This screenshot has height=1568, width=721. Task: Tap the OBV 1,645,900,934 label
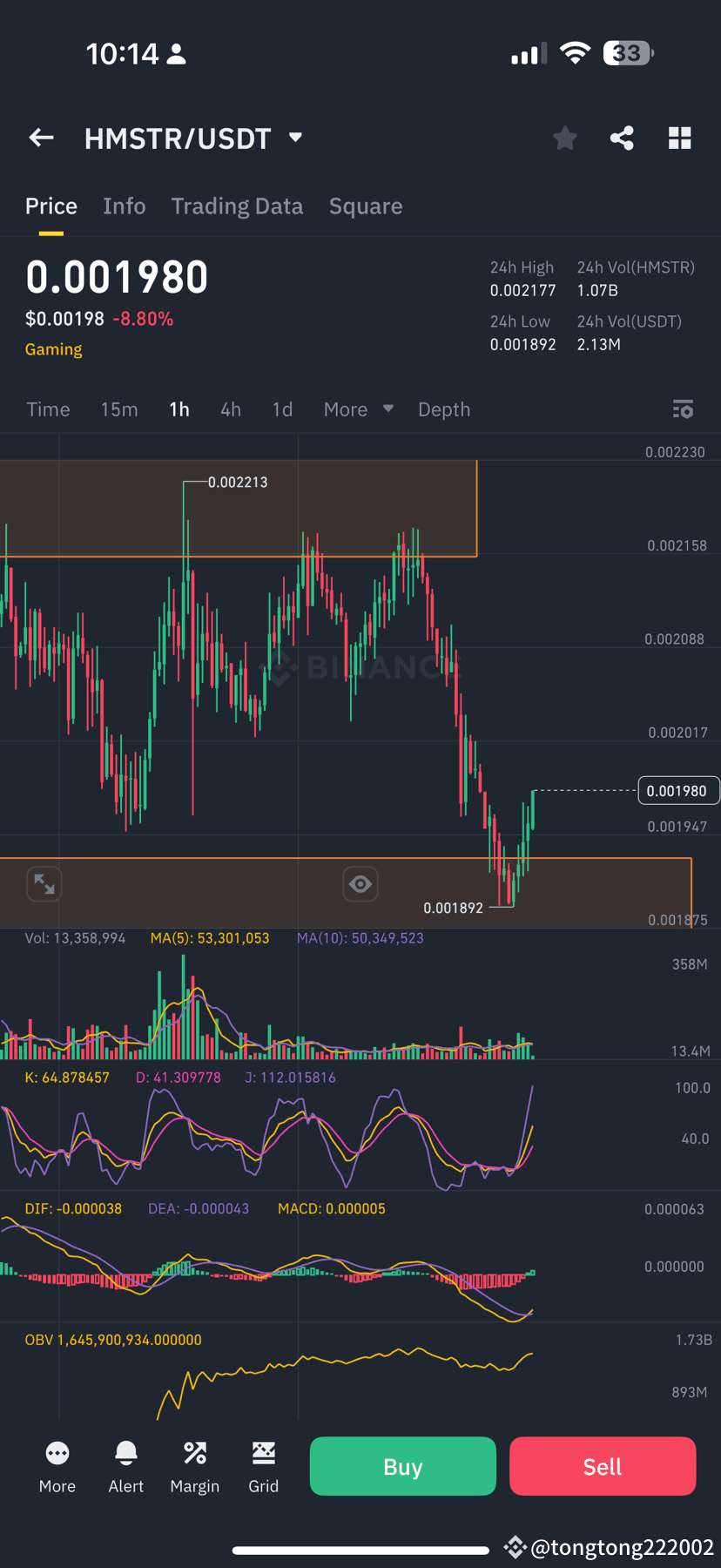[x=113, y=1340]
